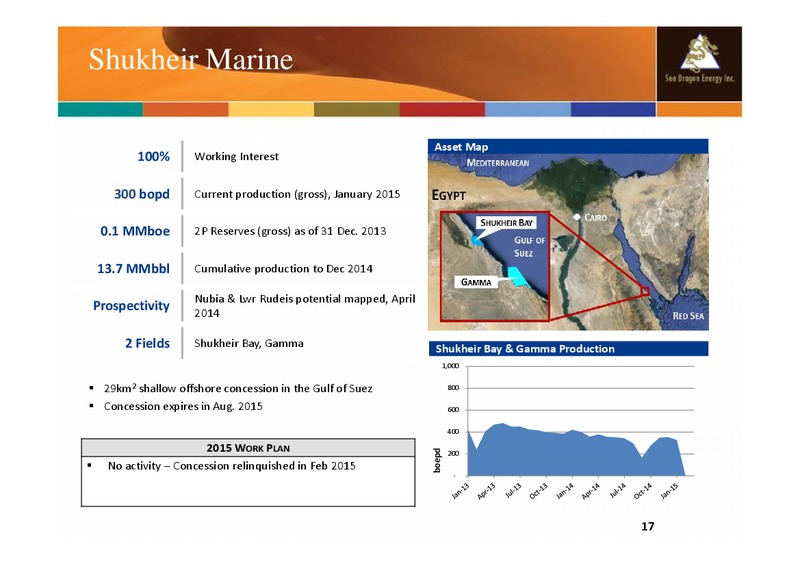The image size is (800, 566).
Task: Click the 'Gamma' callout label on map
Action: [476, 282]
